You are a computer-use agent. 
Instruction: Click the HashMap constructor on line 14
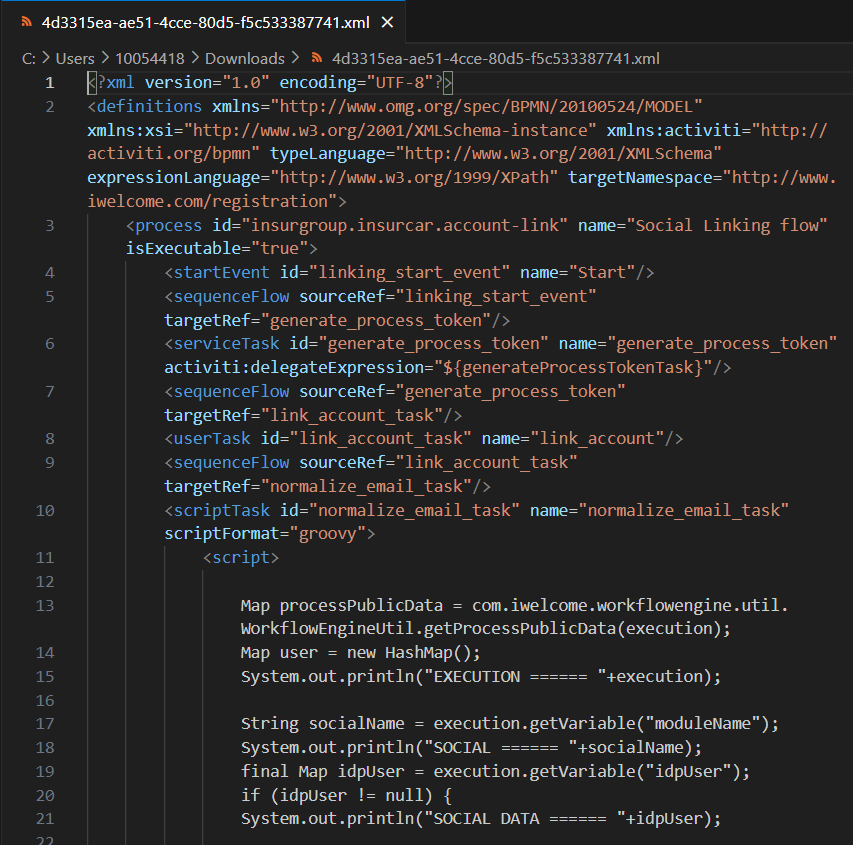point(428,653)
